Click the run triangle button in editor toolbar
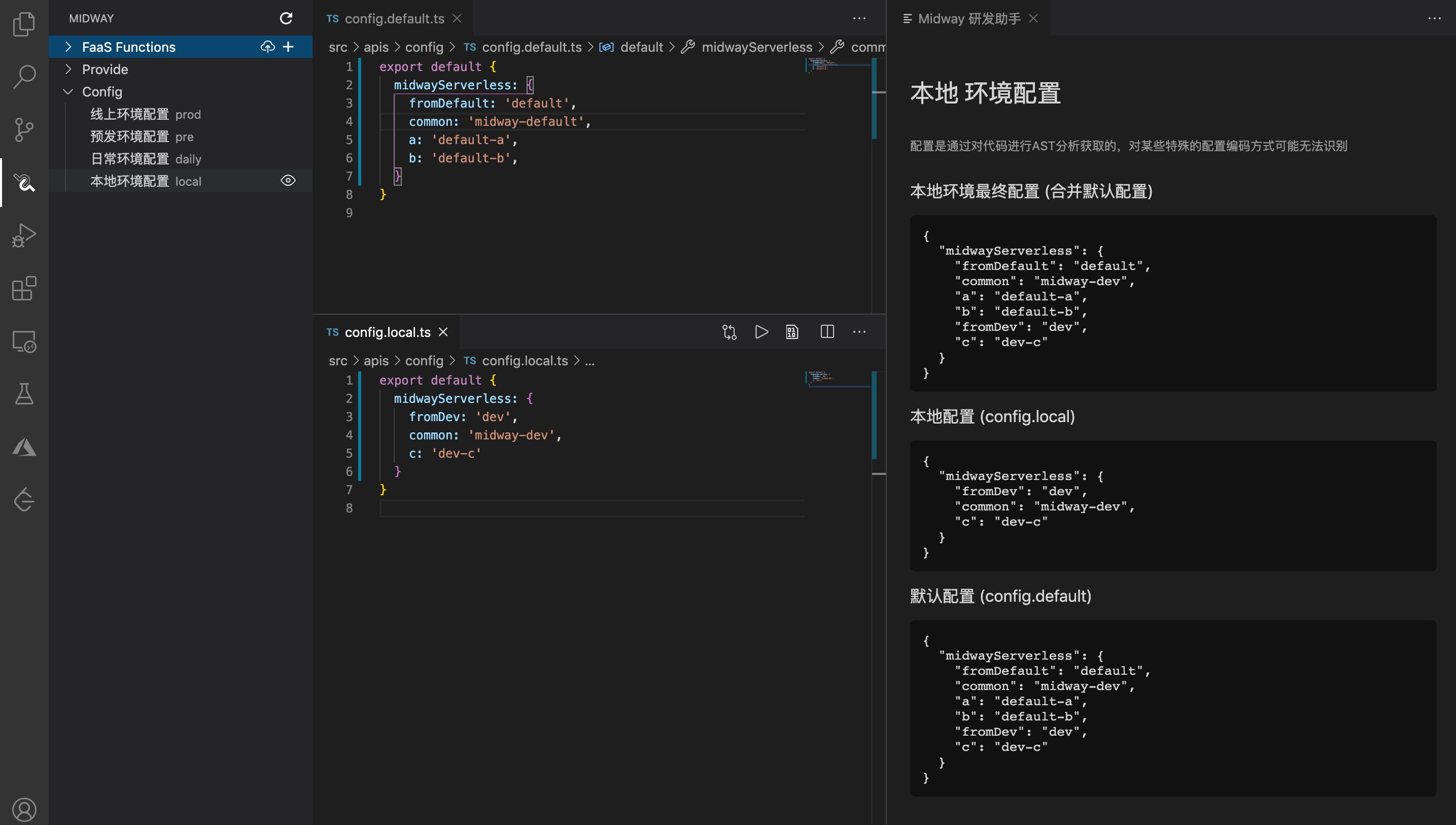This screenshot has height=825, width=1456. [x=761, y=332]
